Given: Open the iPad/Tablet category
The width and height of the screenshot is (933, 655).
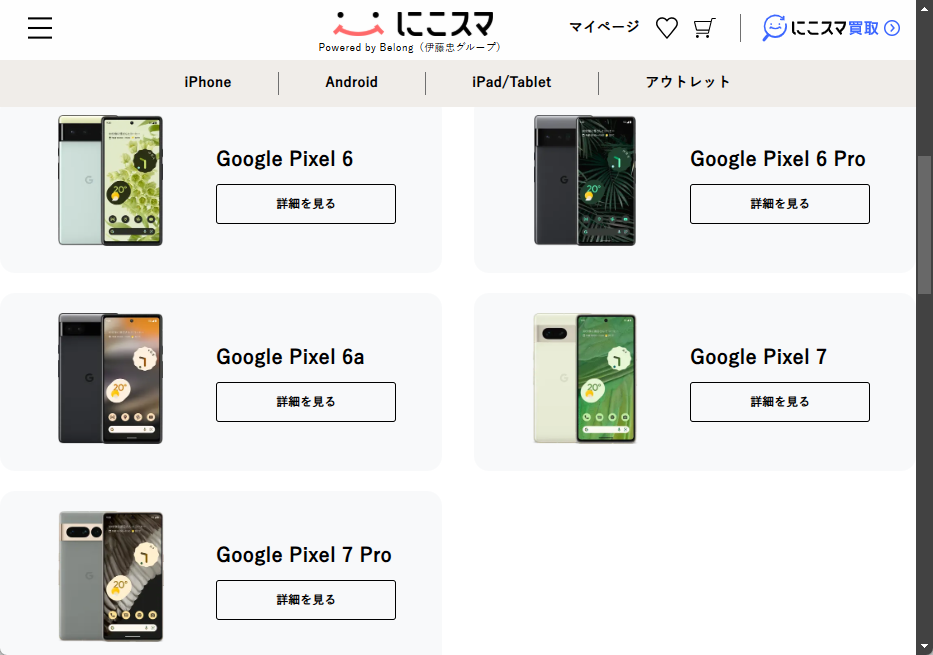Looking at the screenshot, I should point(513,82).
